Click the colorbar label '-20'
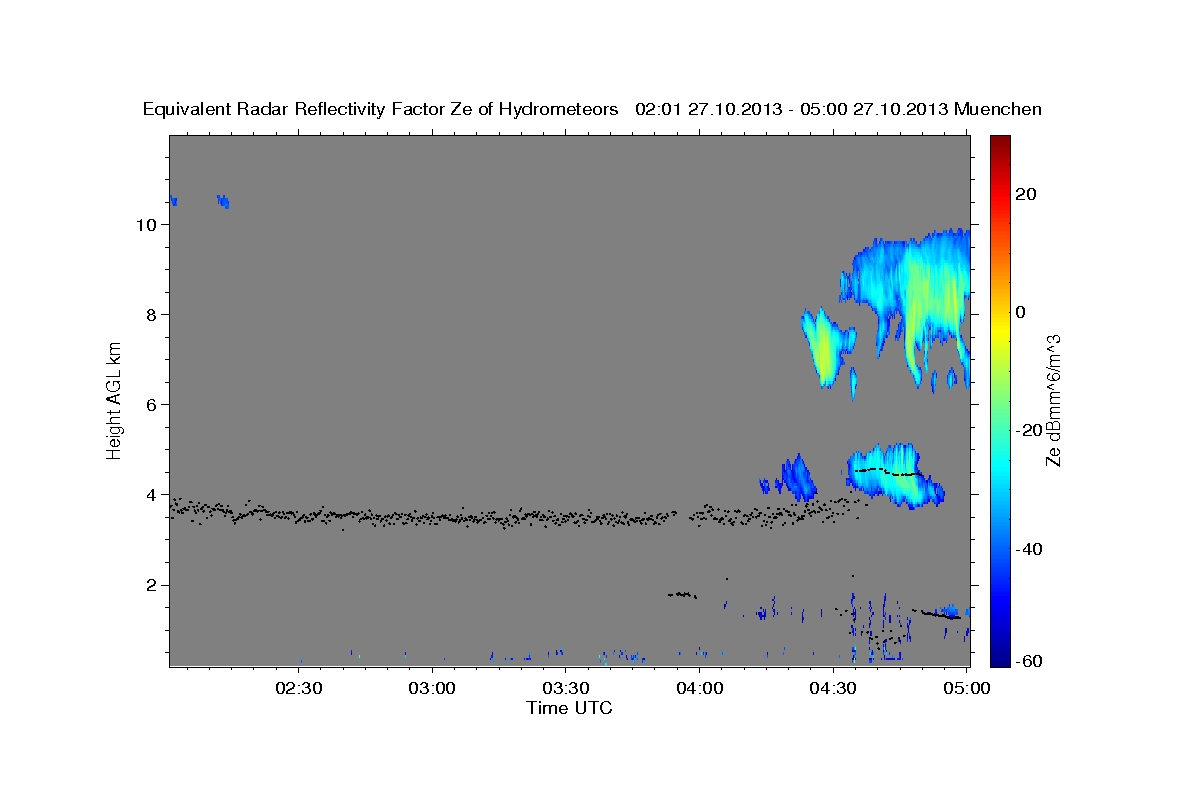This screenshot has width=1200, height=800. tap(1029, 430)
